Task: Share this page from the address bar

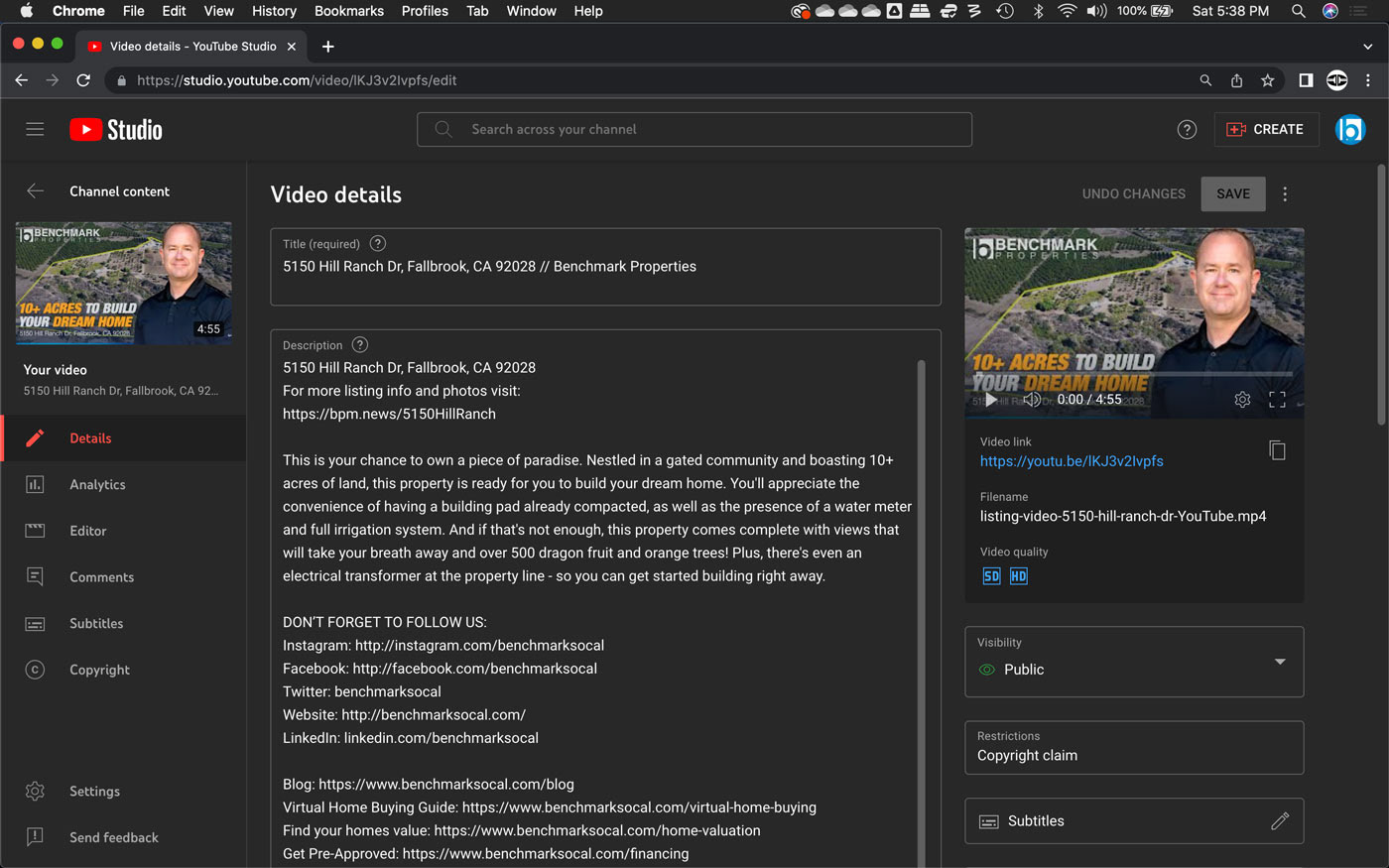Action: point(1236,80)
